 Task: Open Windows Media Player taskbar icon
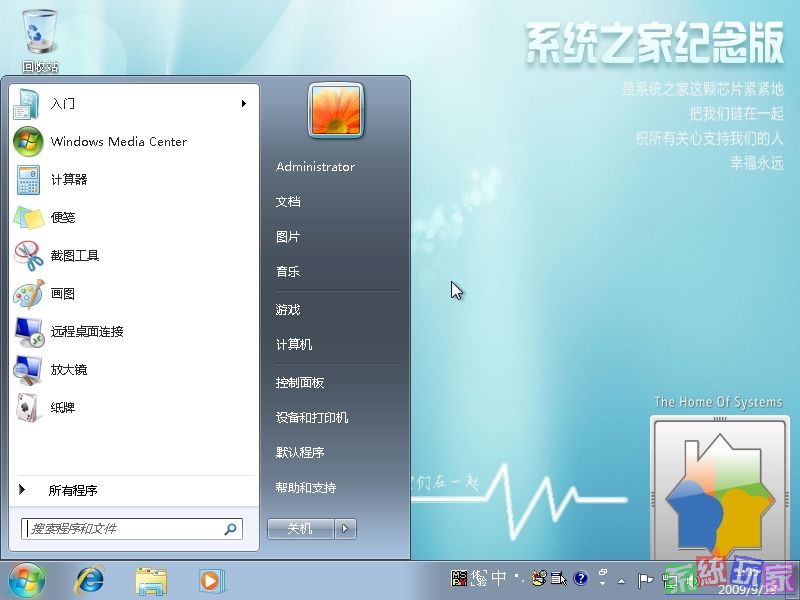(x=211, y=581)
